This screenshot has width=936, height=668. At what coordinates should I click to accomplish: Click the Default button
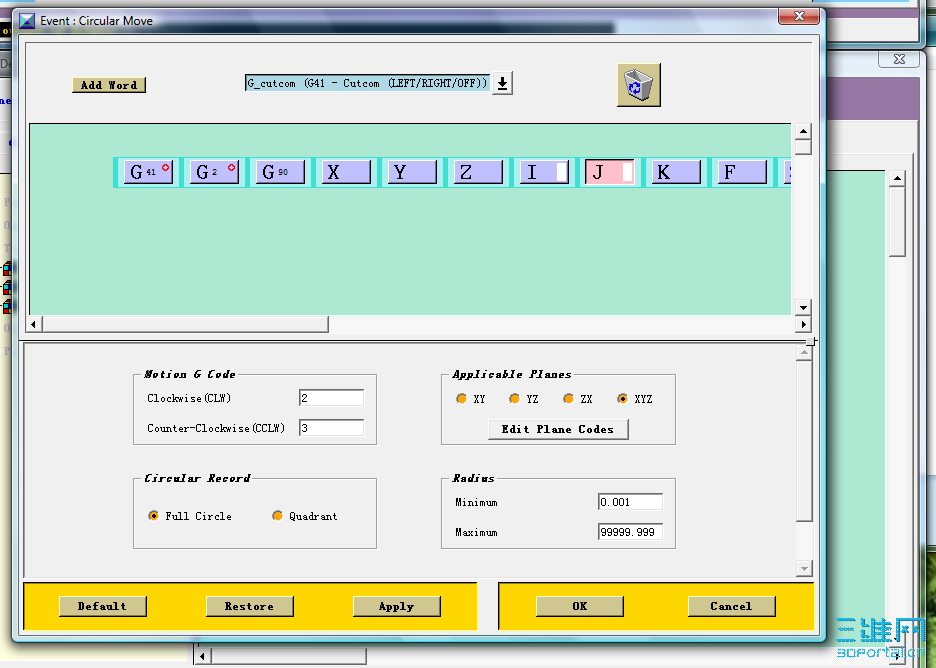(x=102, y=606)
